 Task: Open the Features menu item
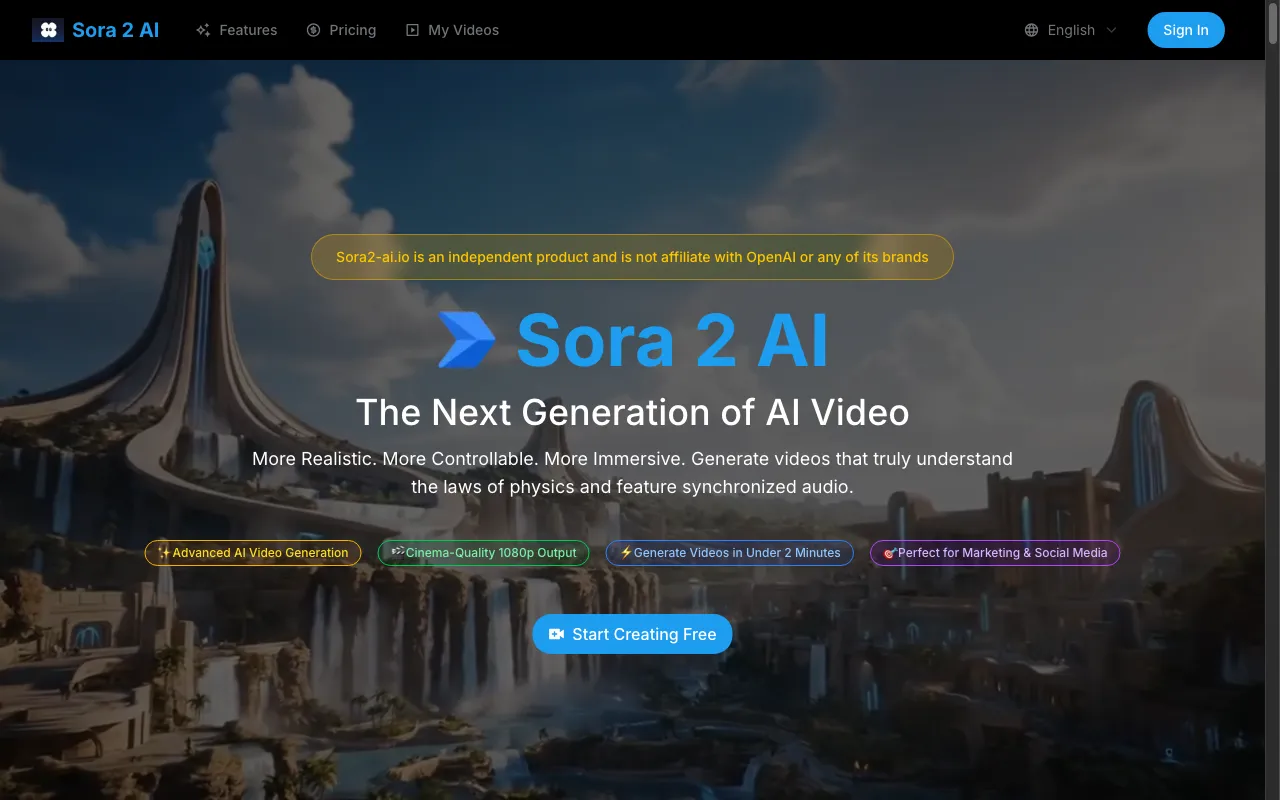237,30
